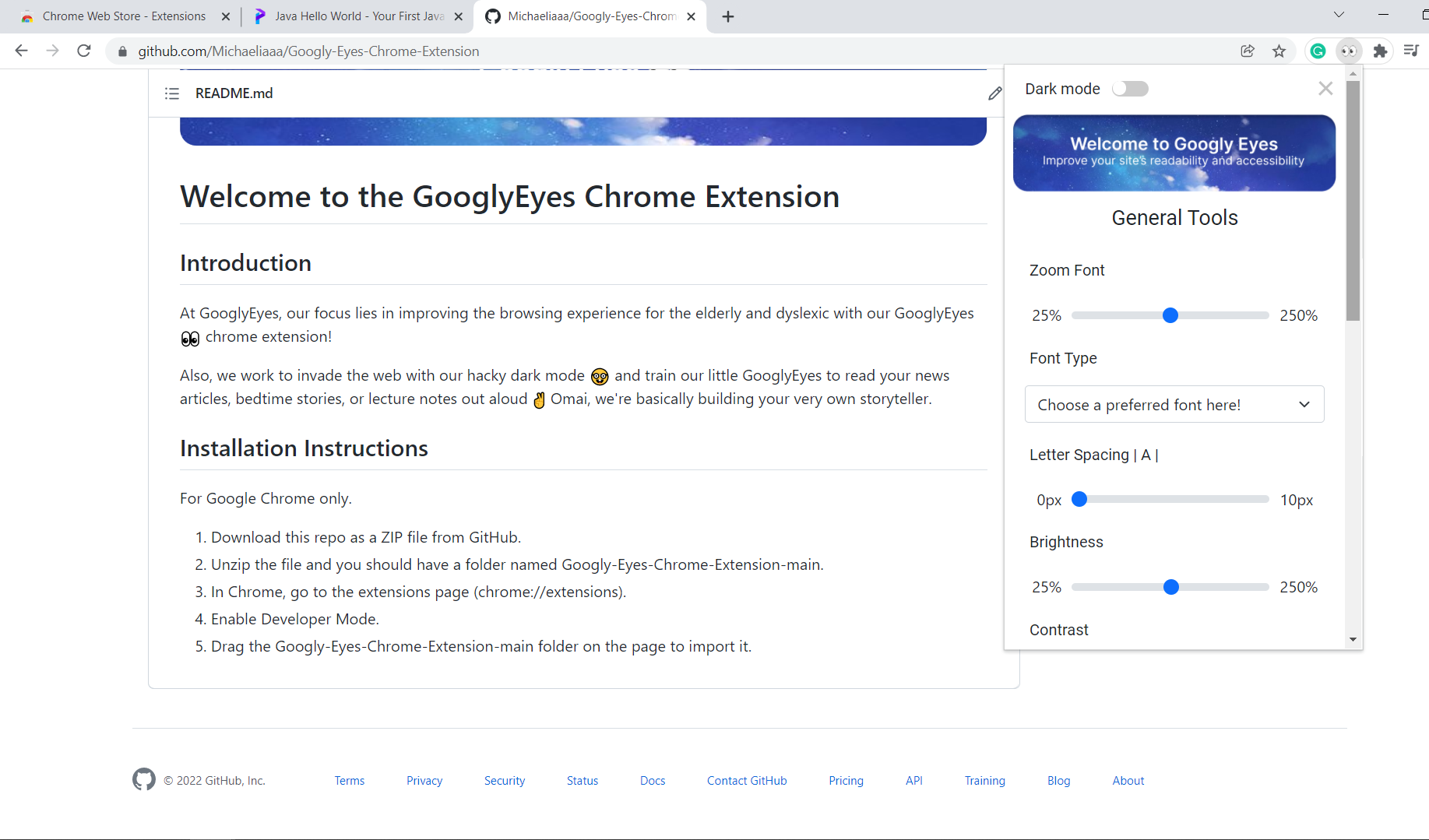Close the Googly Eyes popup panel
This screenshot has width=1429, height=840.
pos(1325,89)
